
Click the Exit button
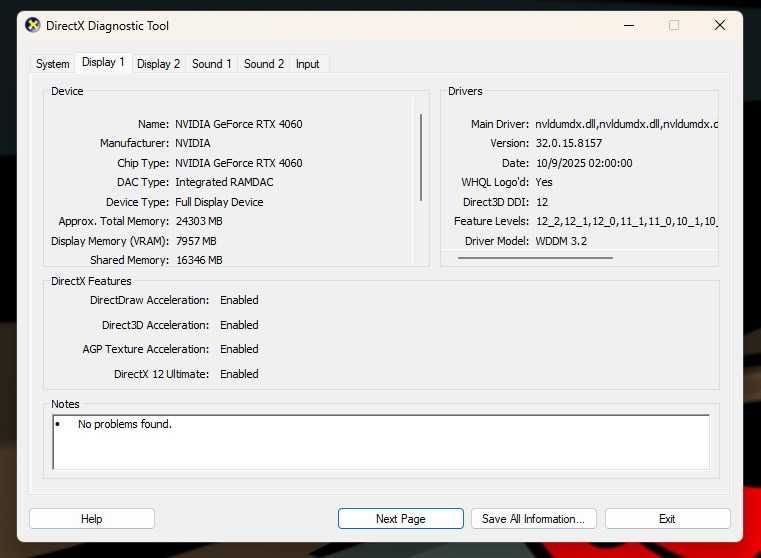(667, 519)
